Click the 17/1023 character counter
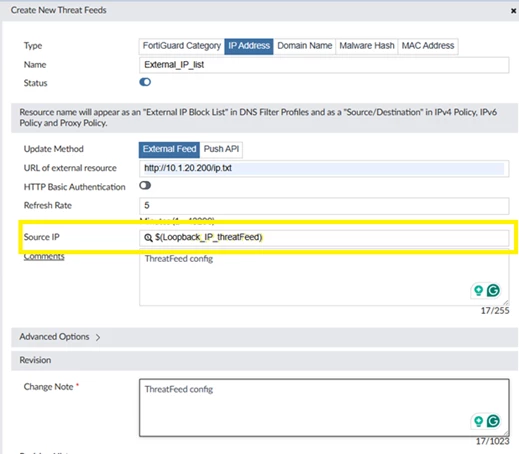Viewport: 519px width, 454px height. pos(493,441)
